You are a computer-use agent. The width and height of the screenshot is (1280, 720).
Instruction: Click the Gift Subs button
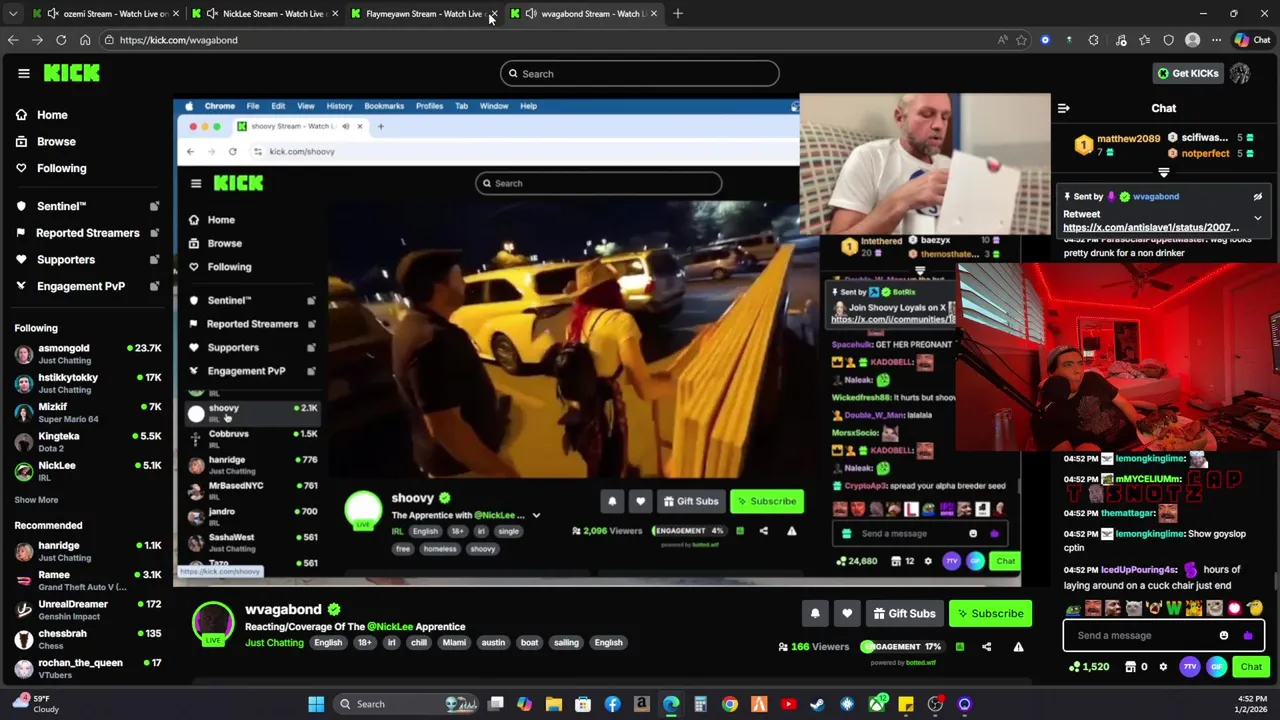point(904,613)
